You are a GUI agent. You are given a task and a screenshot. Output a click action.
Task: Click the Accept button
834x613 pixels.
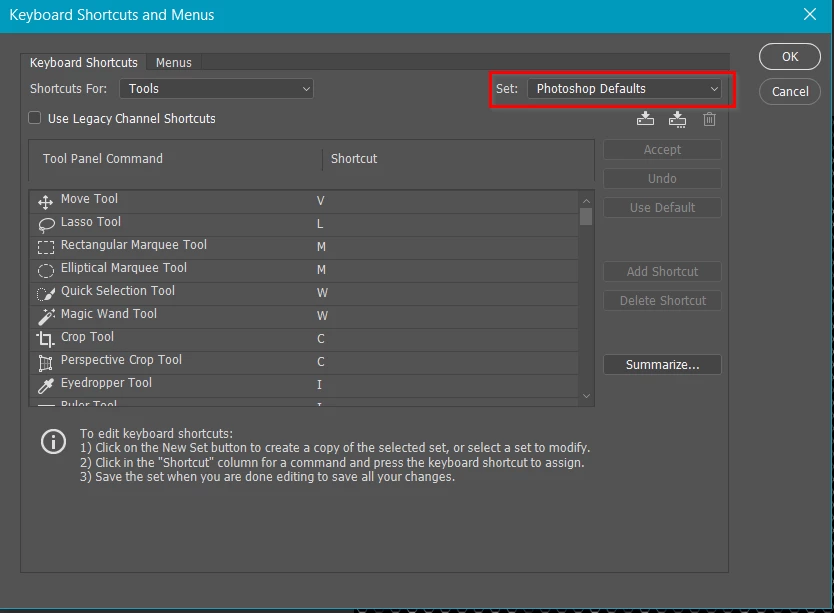point(662,150)
